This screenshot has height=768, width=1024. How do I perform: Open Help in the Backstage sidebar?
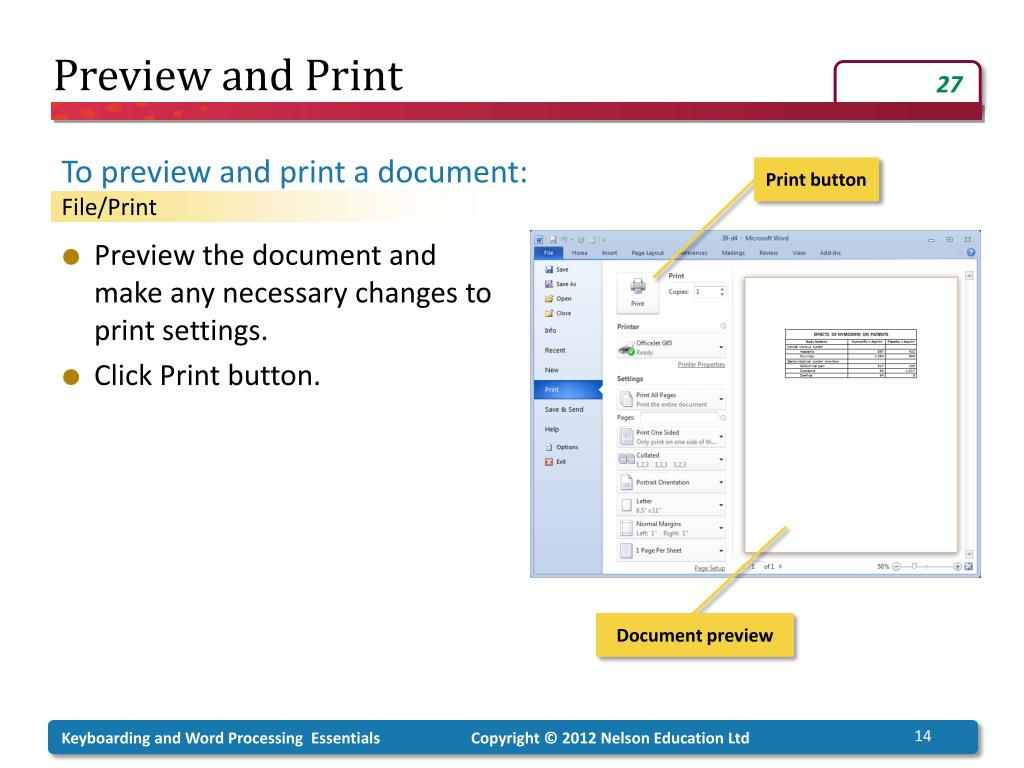click(552, 429)
